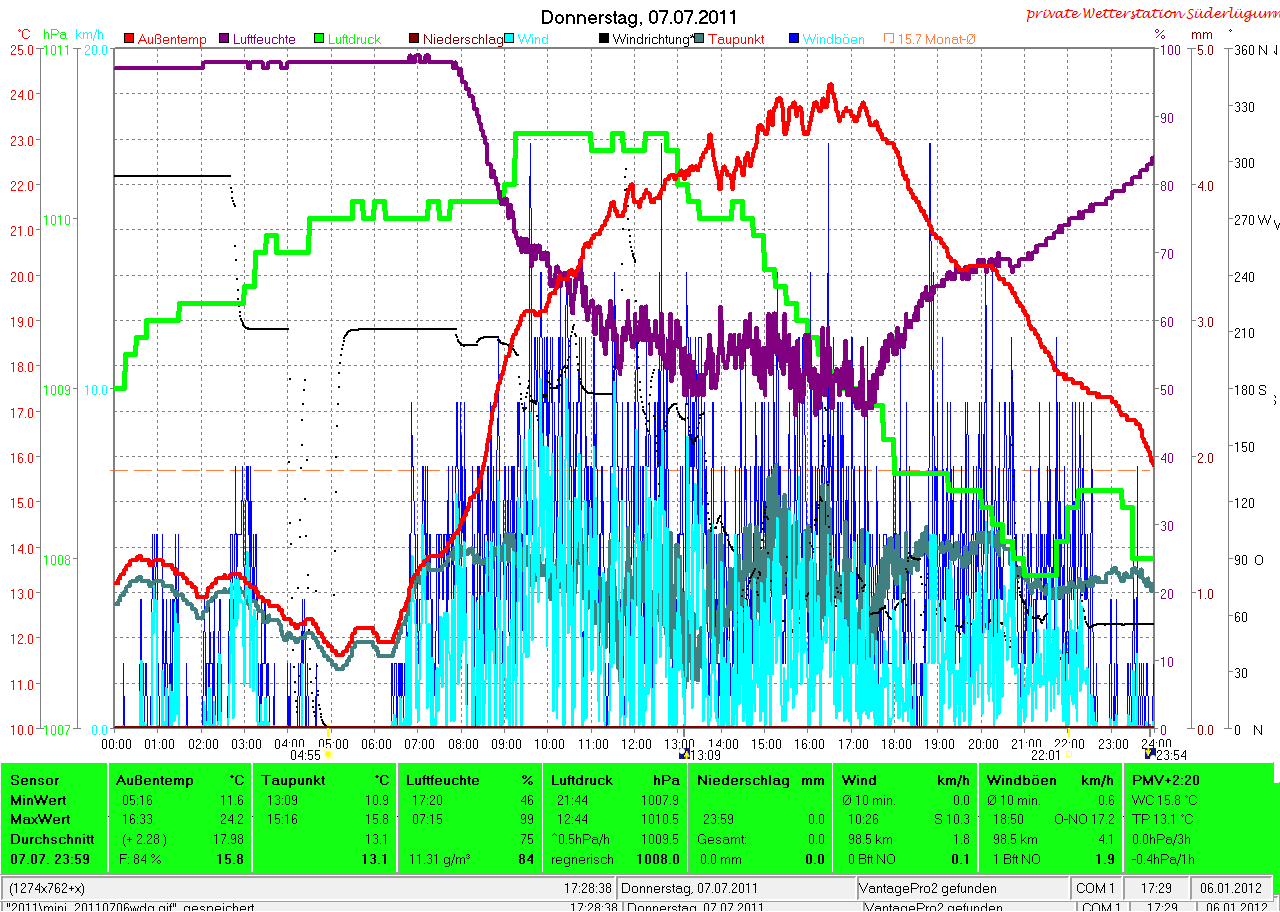1280x912 pixels.
Task: Click the moon marker at 13:09
Action: [x=683, y=755]
